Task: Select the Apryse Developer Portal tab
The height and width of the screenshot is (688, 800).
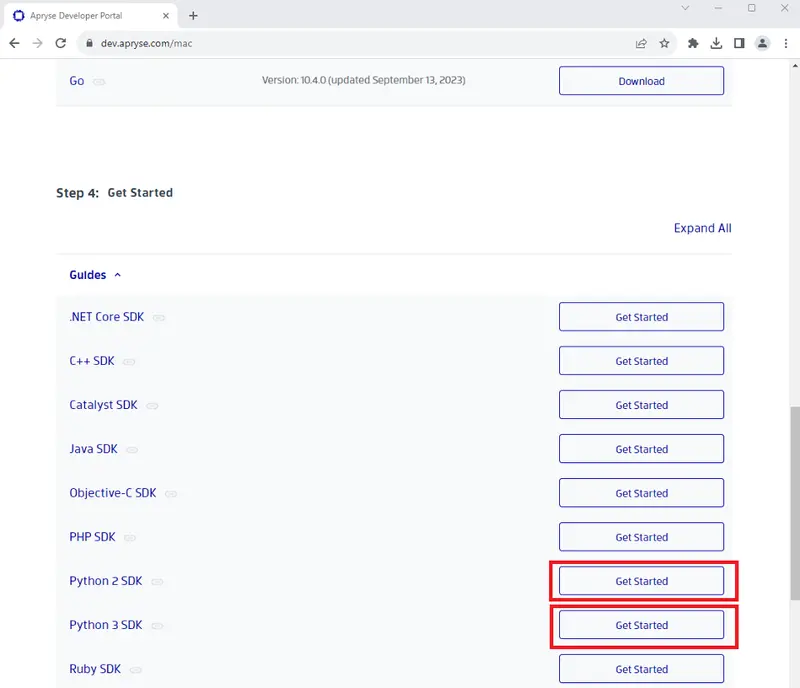Action: (91, 16)
